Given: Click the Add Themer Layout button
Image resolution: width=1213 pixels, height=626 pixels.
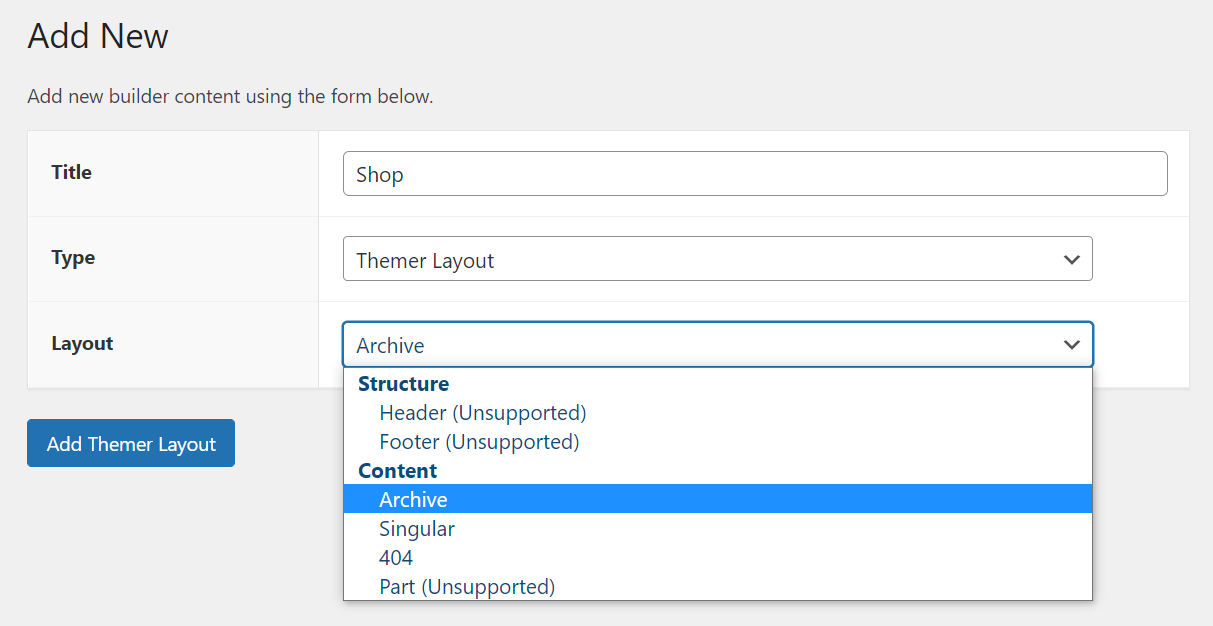Looking at the screenshot, I should pos(130,443).
